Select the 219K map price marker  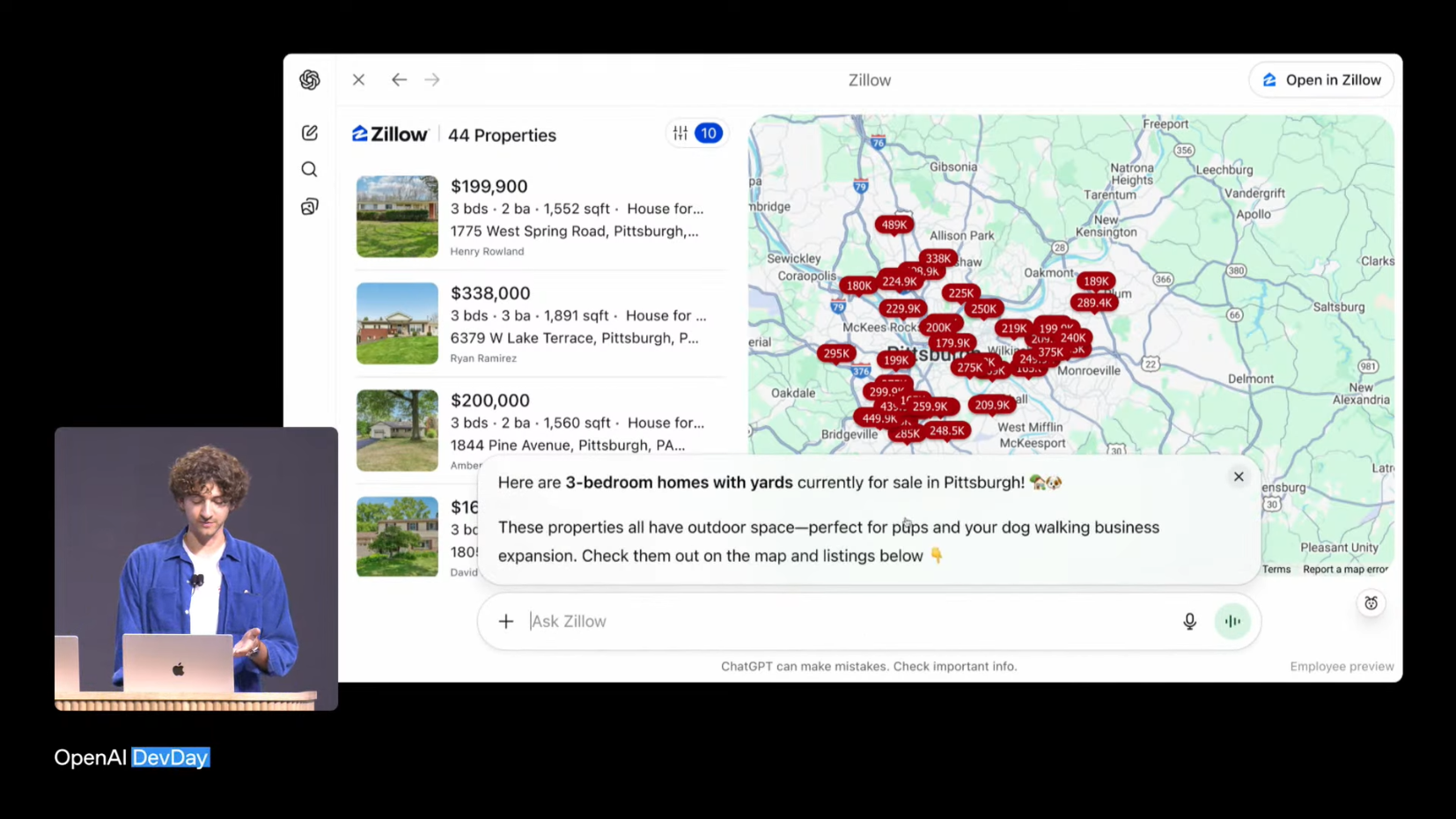coord(1014,328)
